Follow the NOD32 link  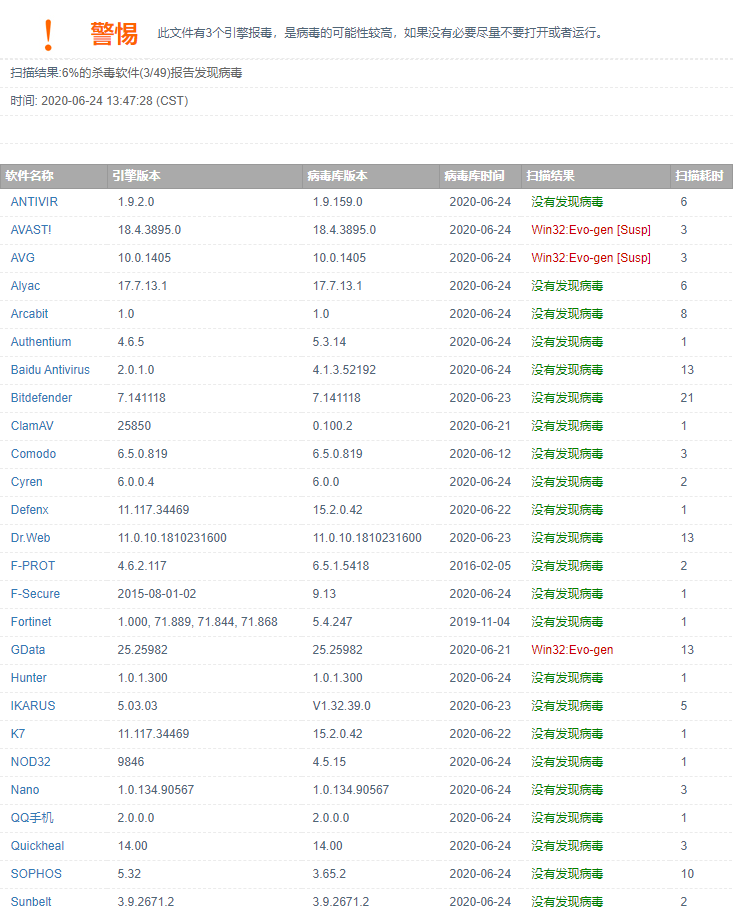[x=31, y=762]
